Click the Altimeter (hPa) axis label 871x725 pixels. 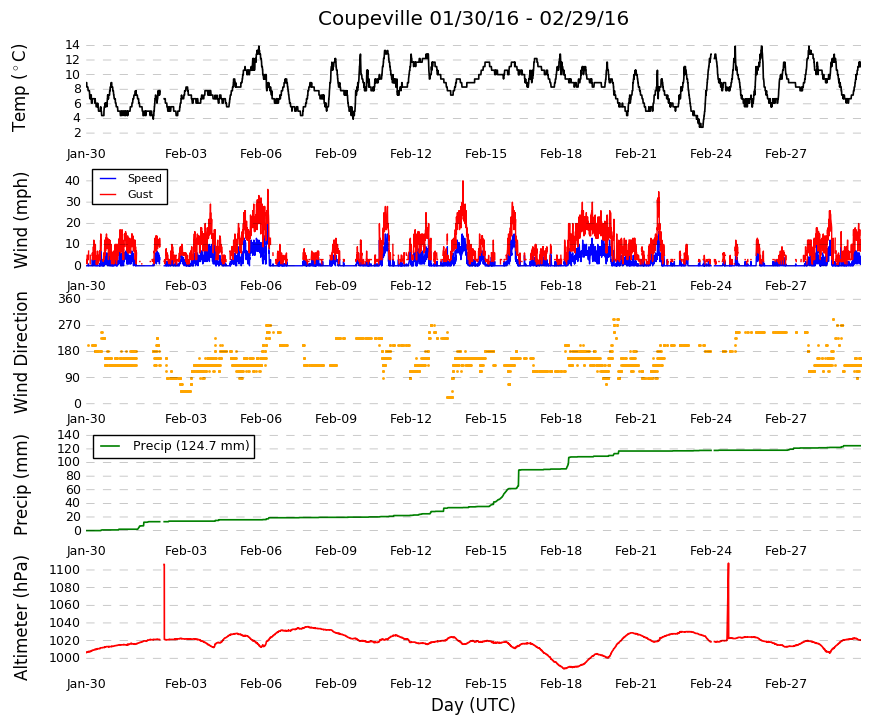click(21, 617)
